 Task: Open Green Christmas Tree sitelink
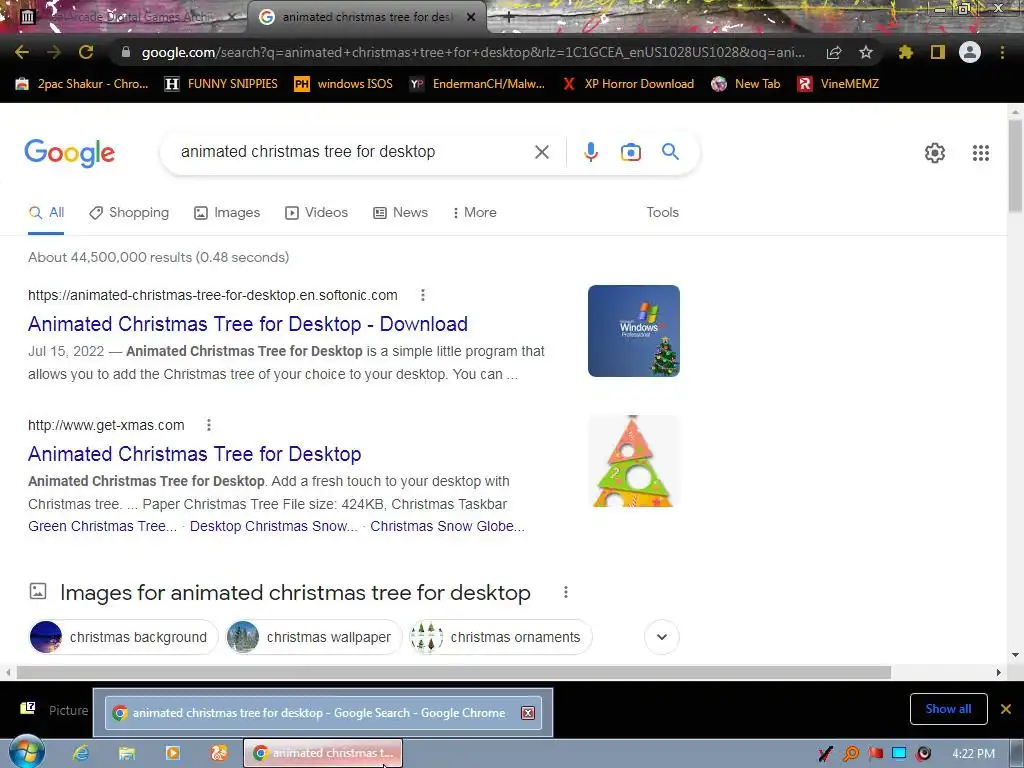pos(103,526)
